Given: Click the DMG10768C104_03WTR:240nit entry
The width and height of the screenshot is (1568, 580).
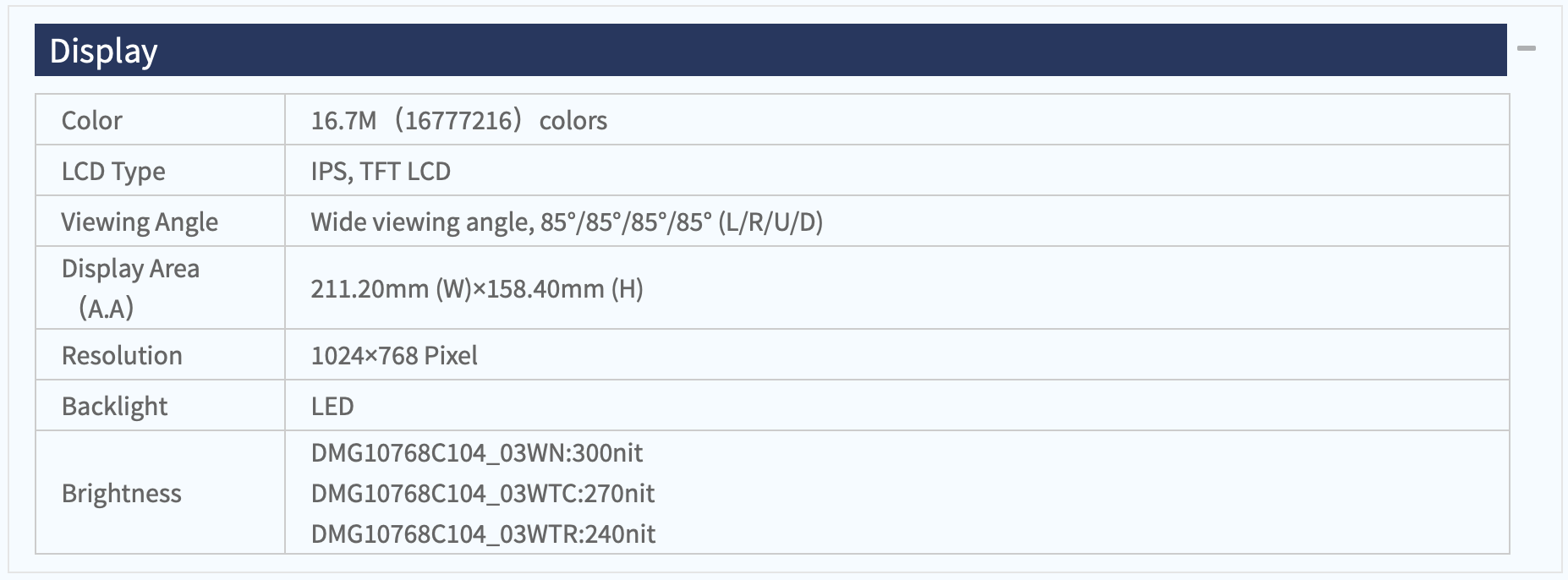Looking at the screenshot, I should [x=483, y=534].
